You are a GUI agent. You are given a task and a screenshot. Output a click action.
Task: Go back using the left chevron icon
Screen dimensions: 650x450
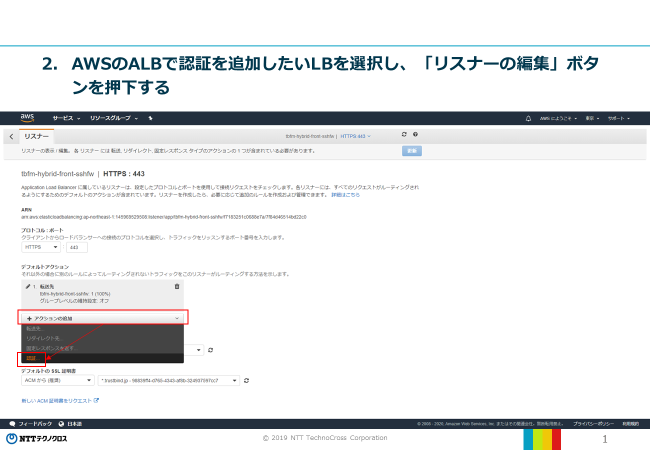(12, 136)
